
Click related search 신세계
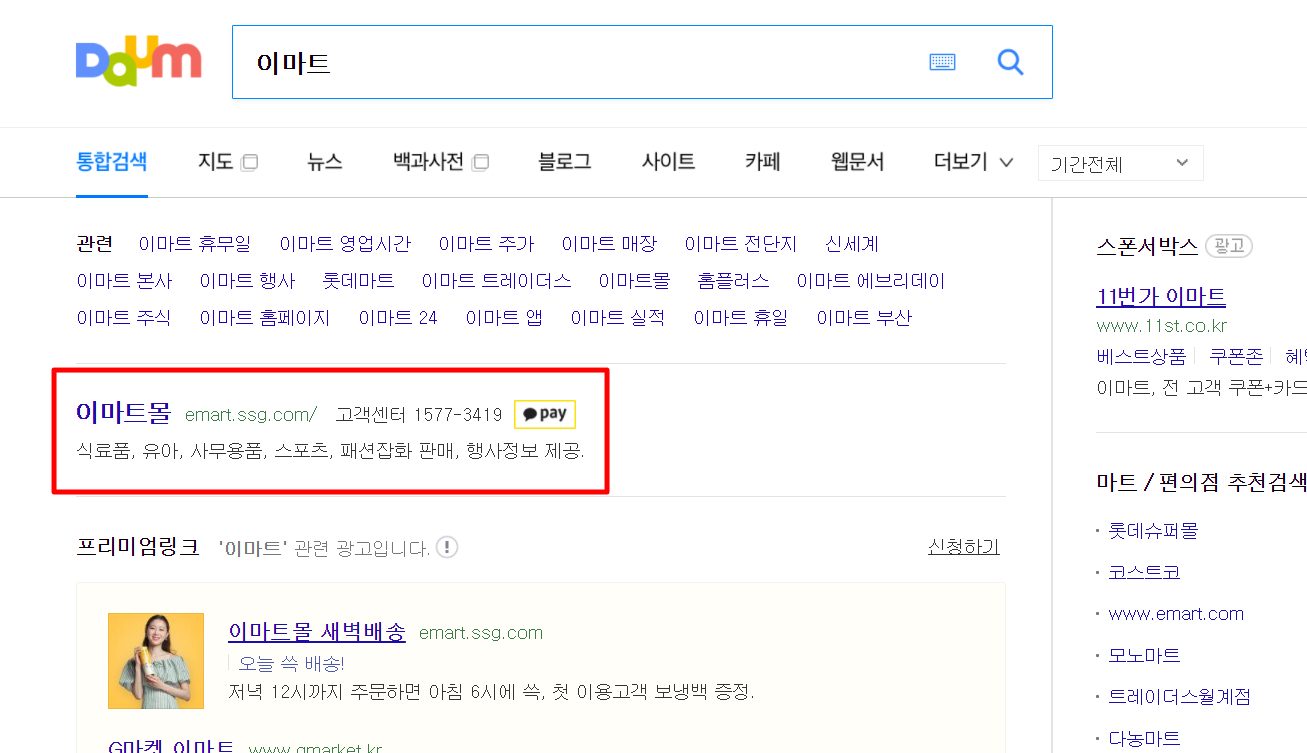(x=852, y=244)
